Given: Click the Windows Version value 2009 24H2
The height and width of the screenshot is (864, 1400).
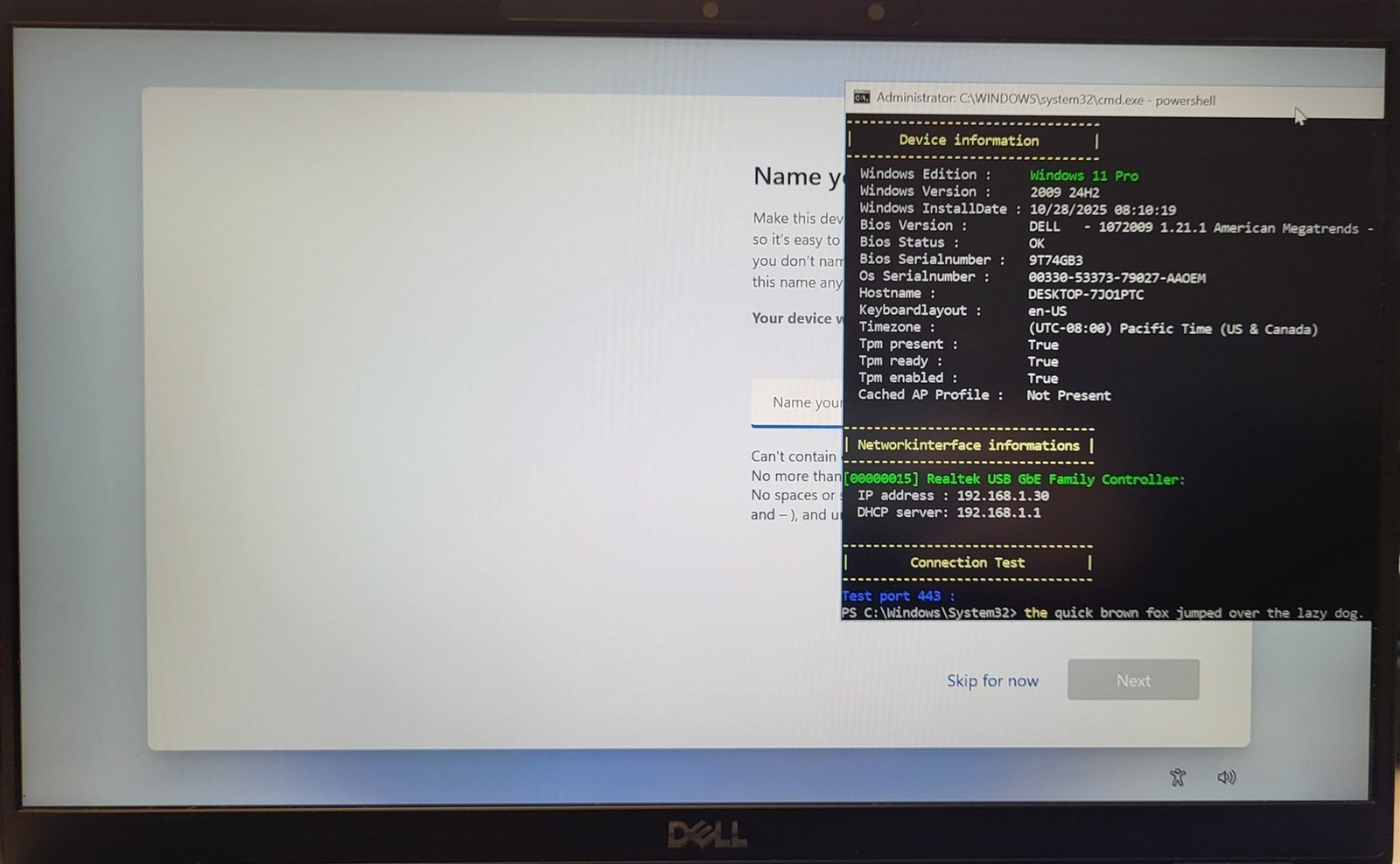Looking at the screenshot, I should 1065,192.
